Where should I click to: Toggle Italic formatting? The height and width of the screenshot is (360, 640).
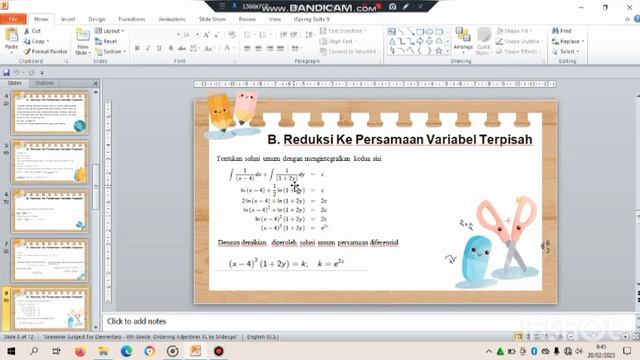click(148, 48)
